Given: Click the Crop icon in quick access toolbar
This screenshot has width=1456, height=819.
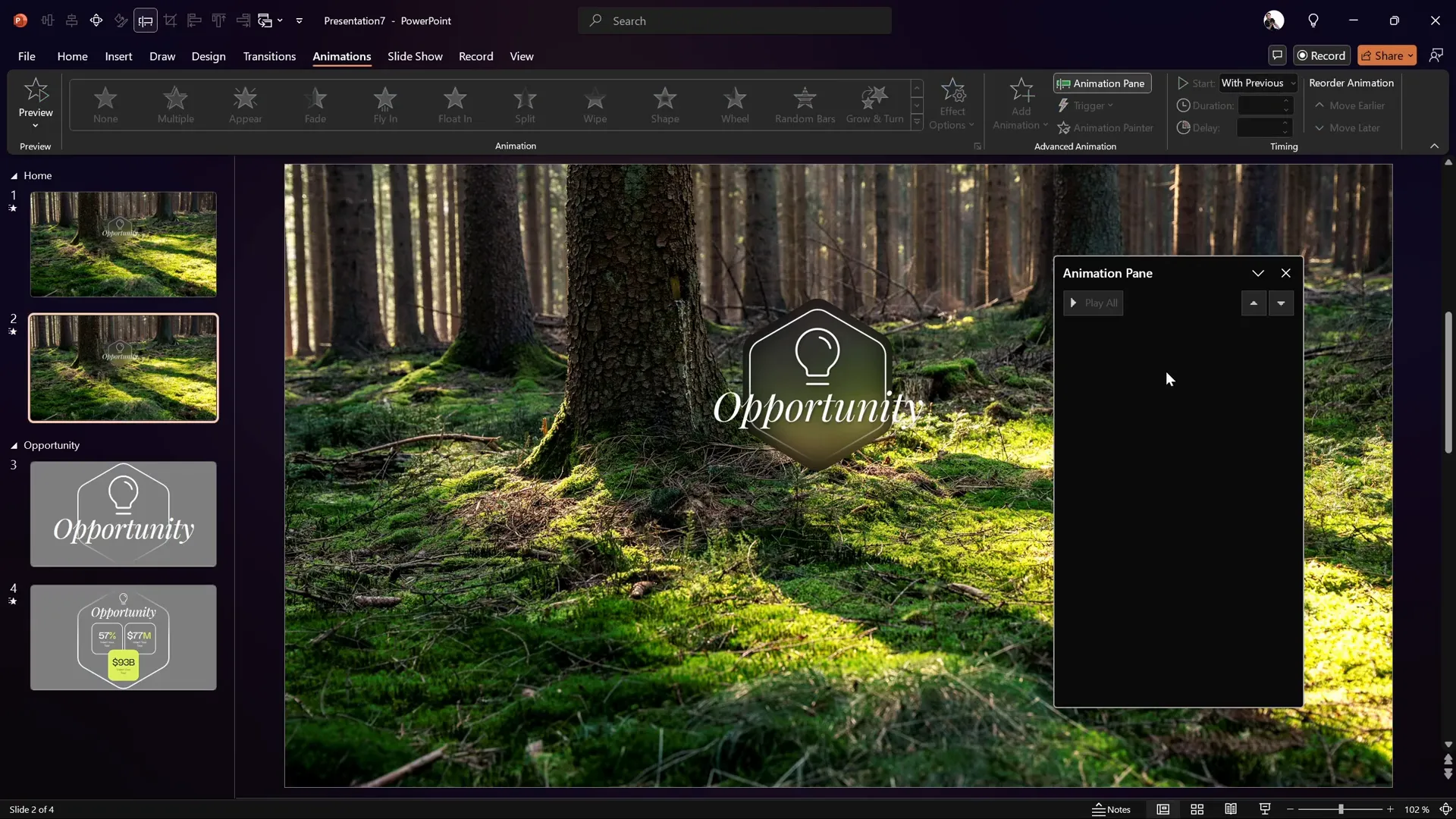Looking at the screenshot, I should coord(170,20).
